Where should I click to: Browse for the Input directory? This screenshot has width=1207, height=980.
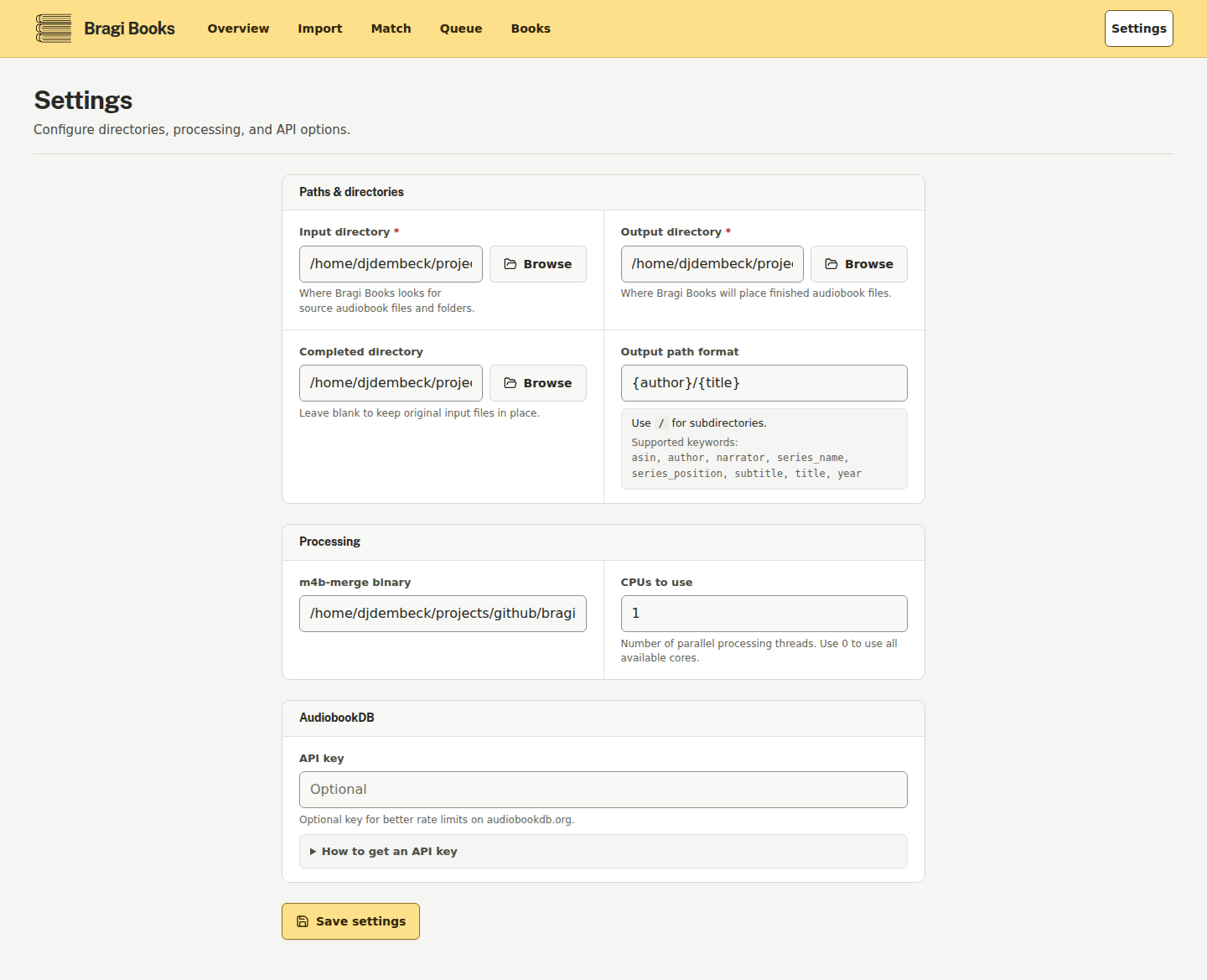pos(538,264)
